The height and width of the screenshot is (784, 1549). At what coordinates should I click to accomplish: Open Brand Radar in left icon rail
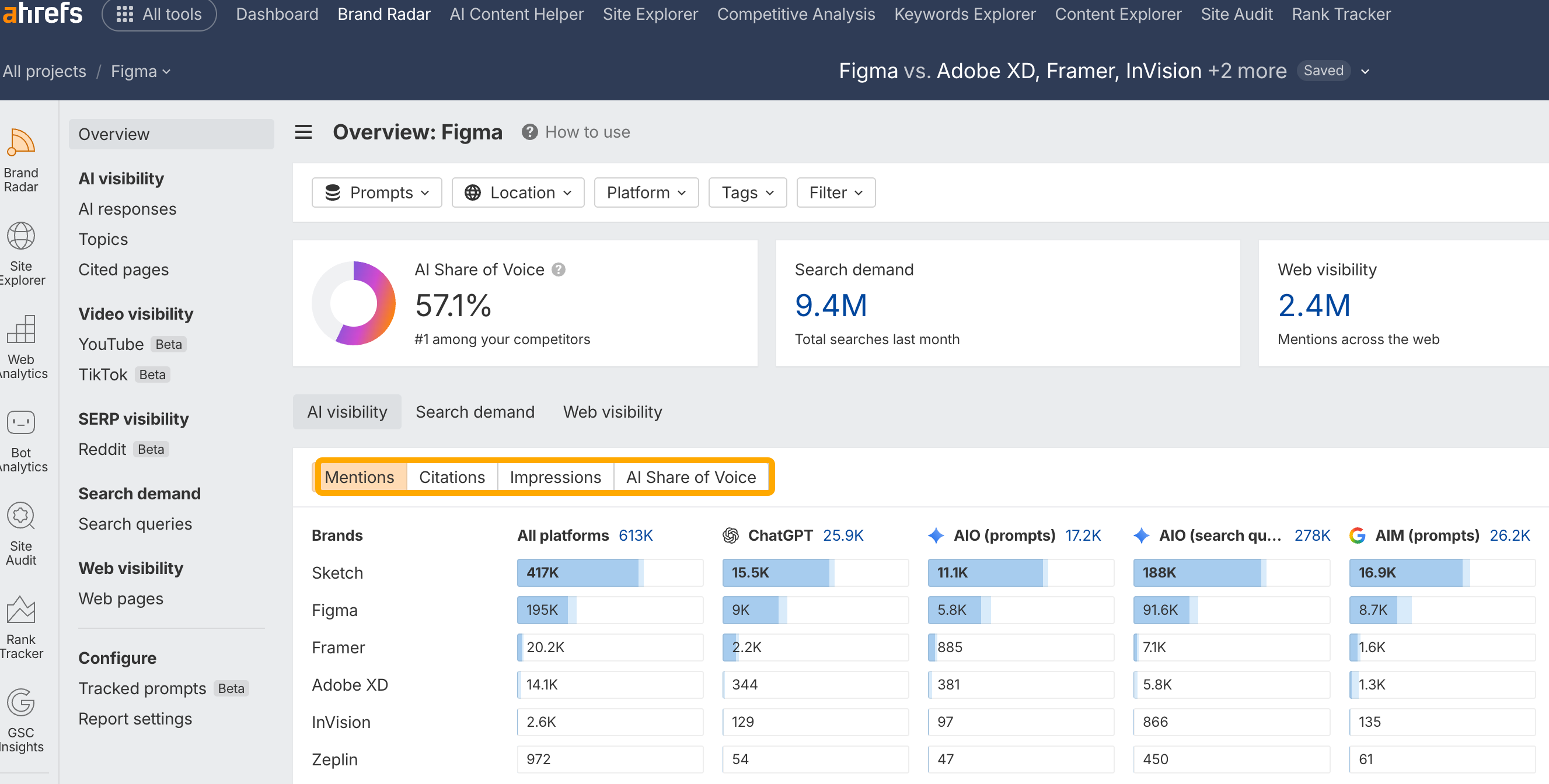pyautogui.click(x=21, y=160)
